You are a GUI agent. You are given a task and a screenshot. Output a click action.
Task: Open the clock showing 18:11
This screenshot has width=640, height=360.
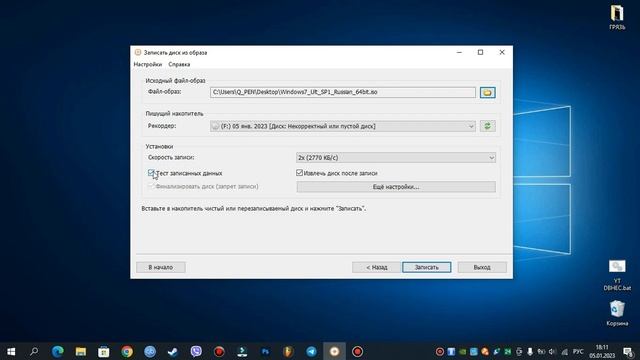coord(602,351)
